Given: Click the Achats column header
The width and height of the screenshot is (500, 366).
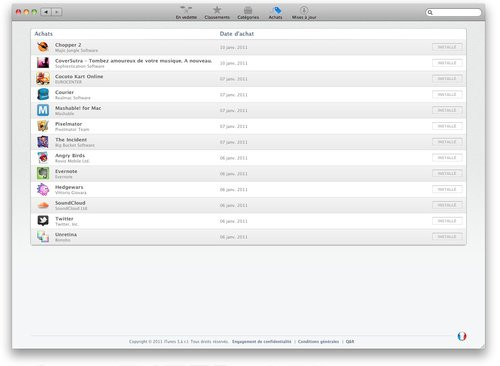Looking at the screenshot, I should (x=43, y=34).
